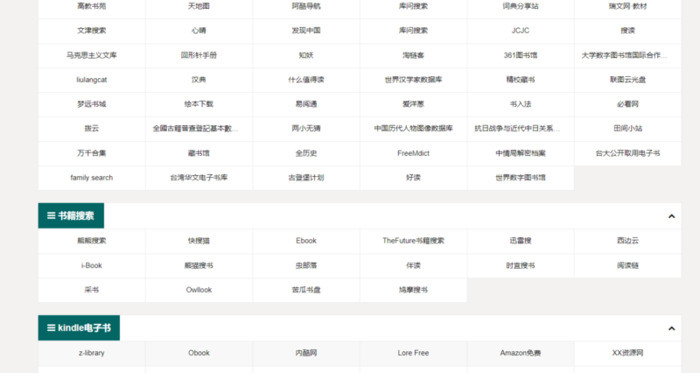Open the Lore Free link
Image resolution: width=700 pixels, height=373 pixels.
click(x=413, y=353)
